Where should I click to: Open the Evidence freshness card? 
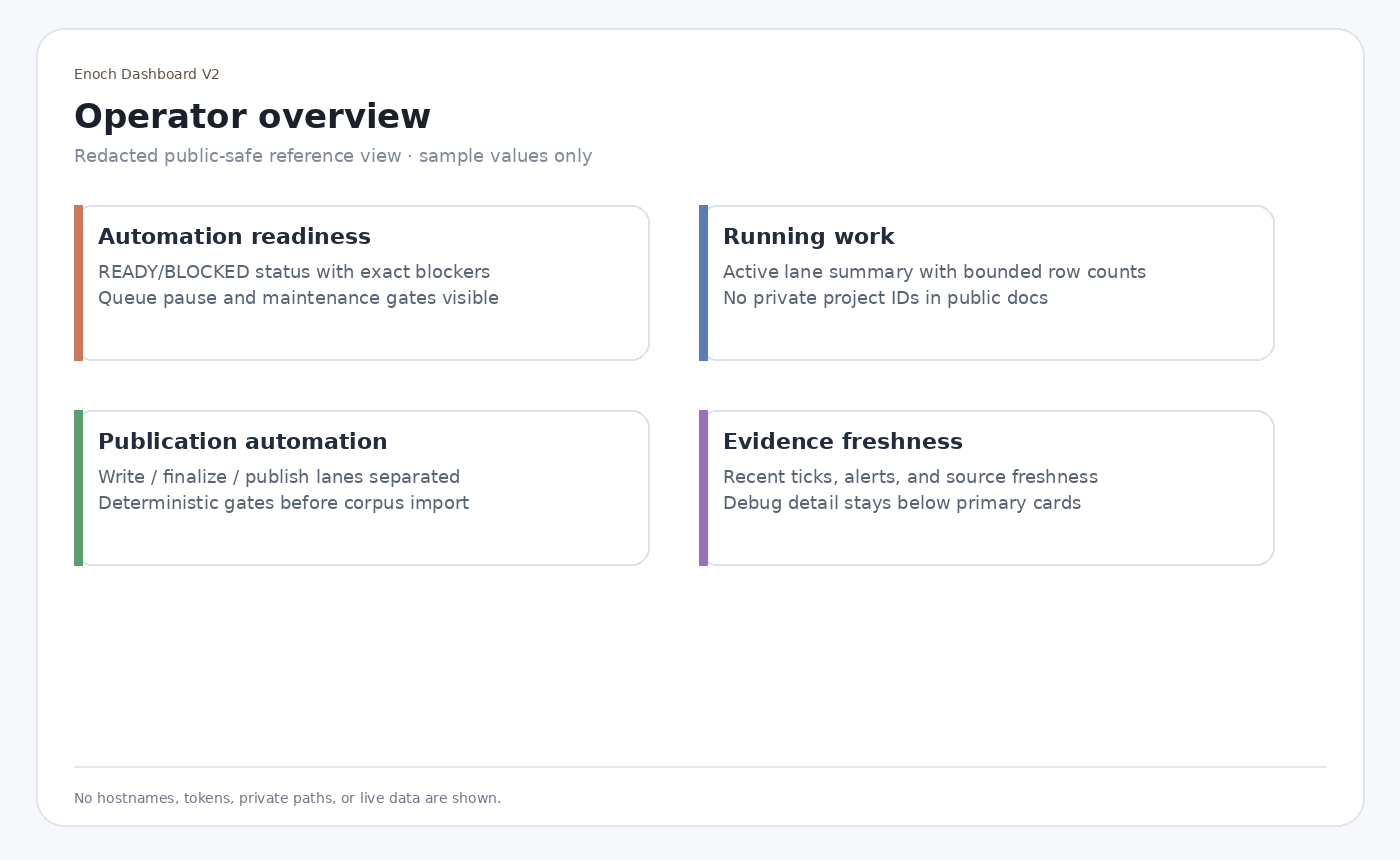[x=987, y=488]
